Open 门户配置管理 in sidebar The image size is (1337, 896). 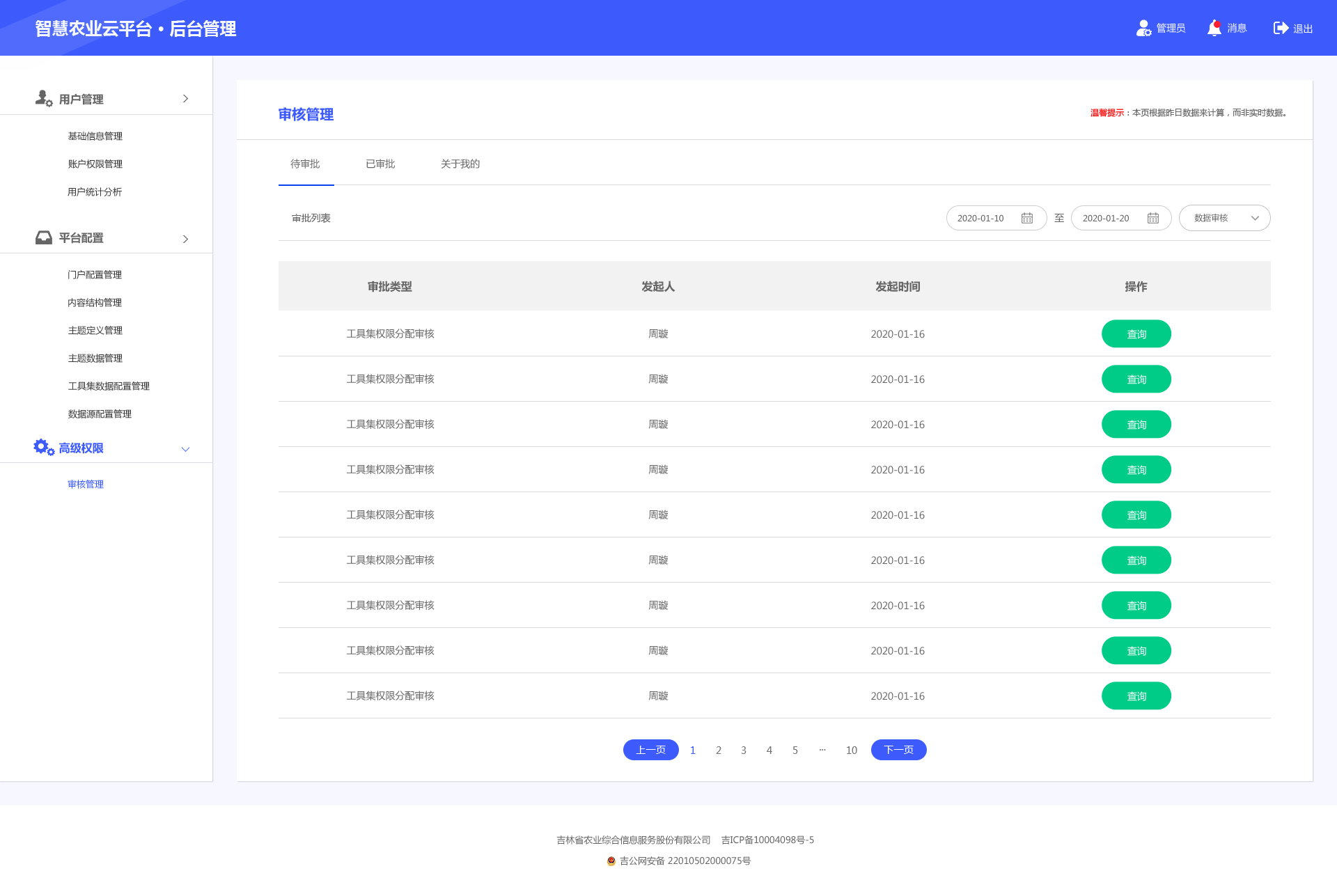pos(95,274)
